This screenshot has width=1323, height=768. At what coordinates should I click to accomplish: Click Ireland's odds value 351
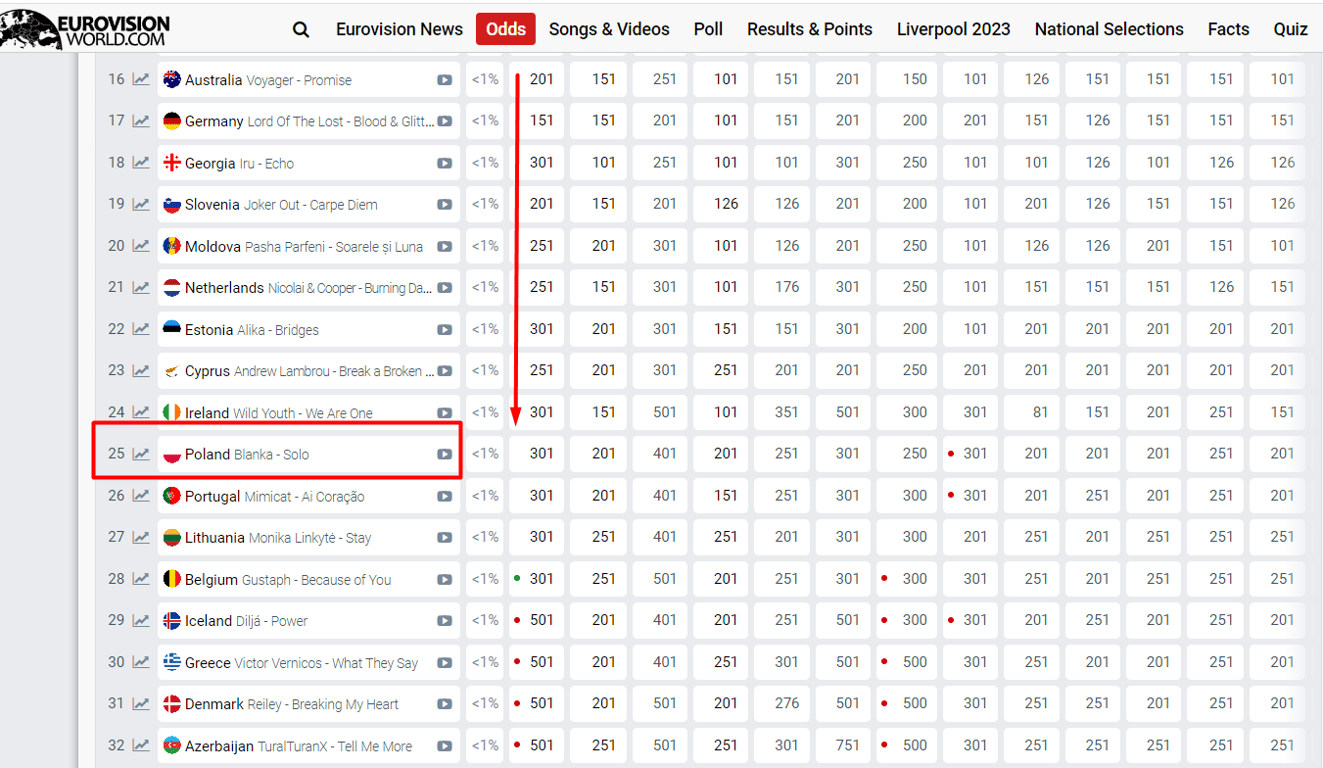(786, 412)
